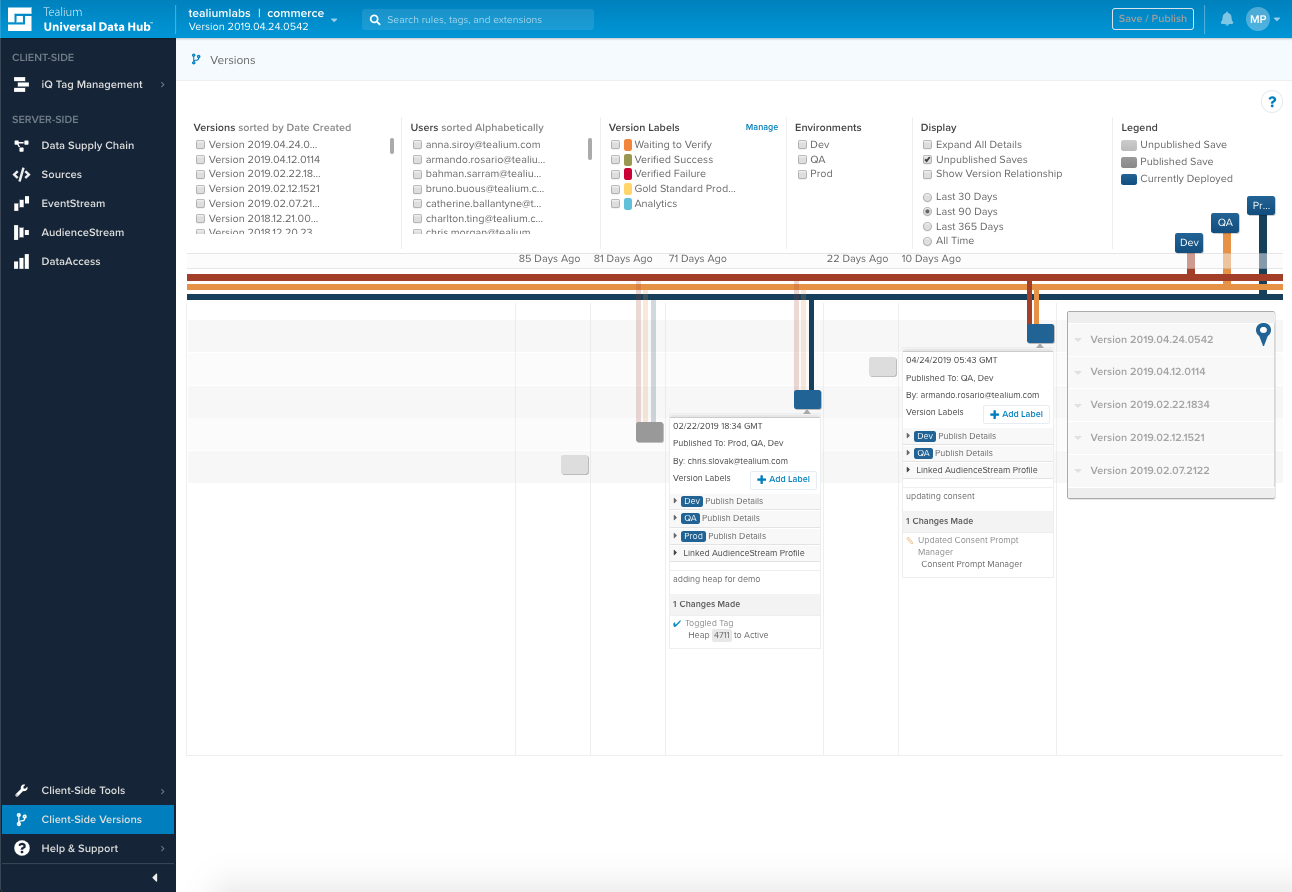1292x892 pixels.
Task: Check the Prod environment checkbox
Action: tap(802, 174)
